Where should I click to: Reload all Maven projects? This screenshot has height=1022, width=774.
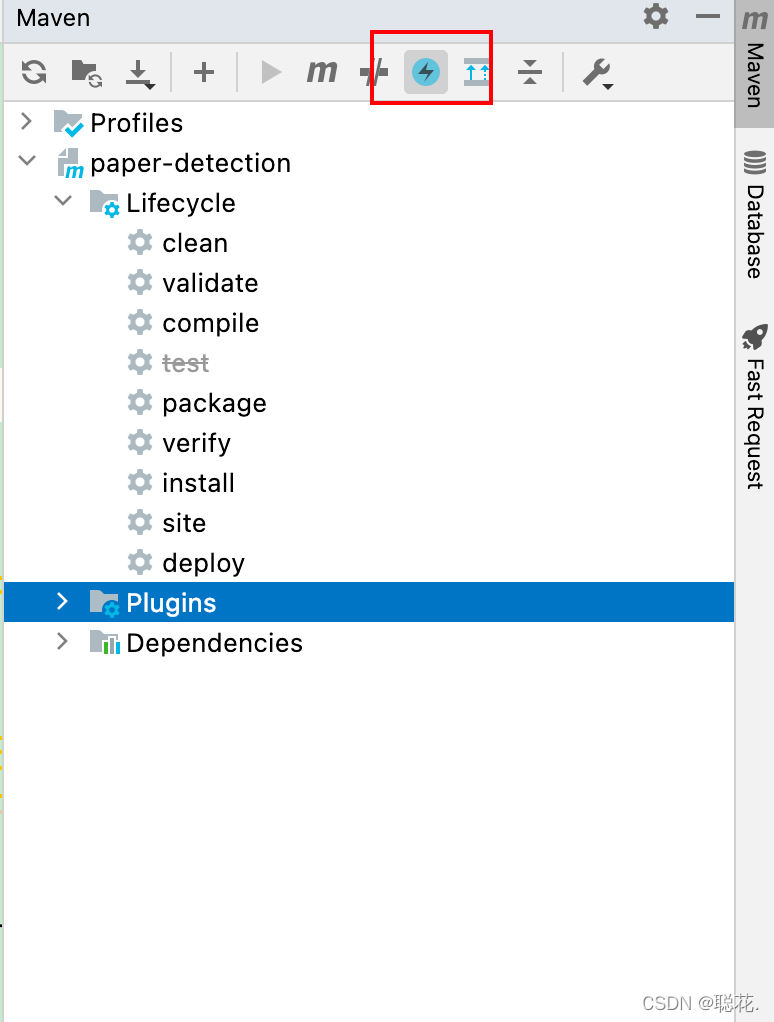(x=34, y=72)
